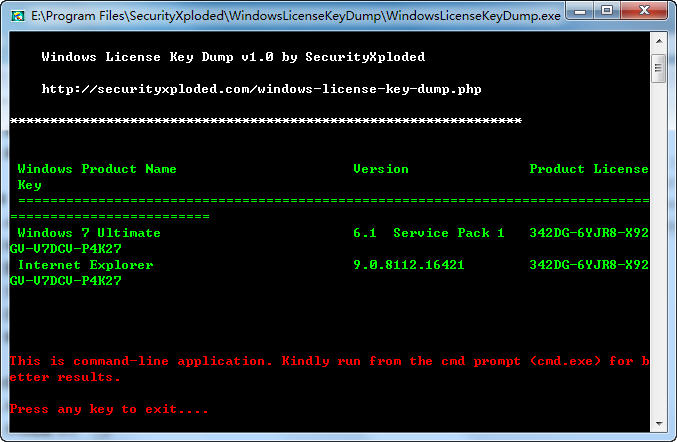677x442 pixels.
Task: Click 'GV-V7DCV-P4K27' under Internet Explorer
Action: pos(66,281)
